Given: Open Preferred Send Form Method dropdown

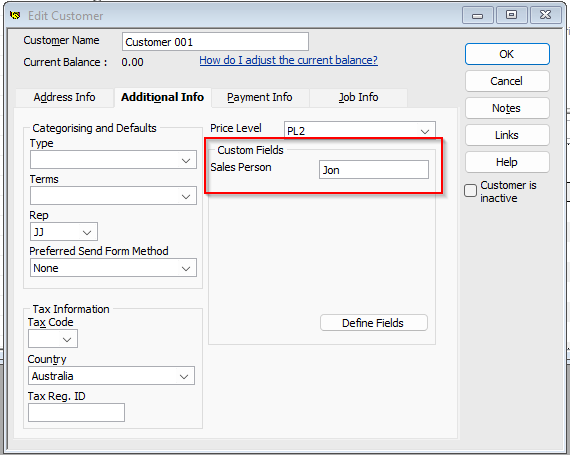Looking at the screenshot, I should coord(113,268).
